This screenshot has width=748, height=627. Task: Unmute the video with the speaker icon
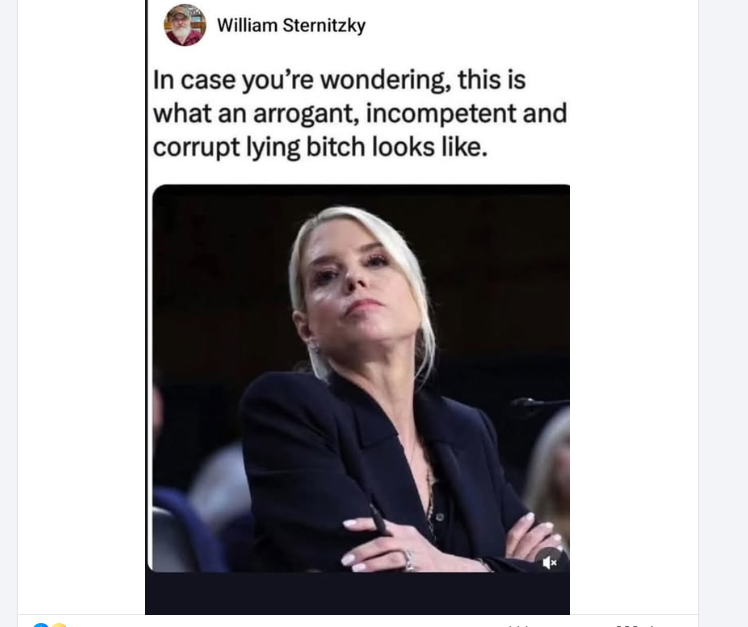point(550,563)
